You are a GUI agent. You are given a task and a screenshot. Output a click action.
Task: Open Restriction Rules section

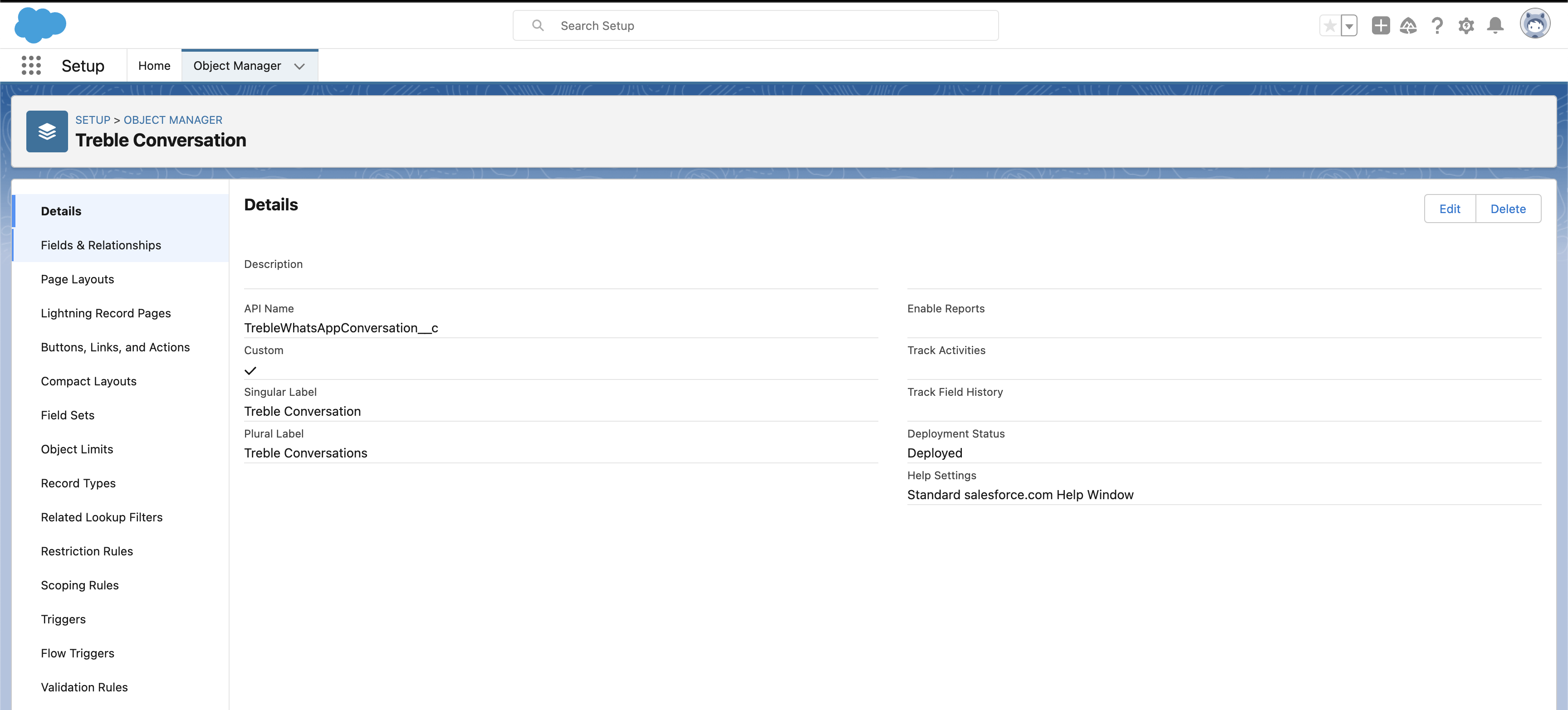[121, 551]
